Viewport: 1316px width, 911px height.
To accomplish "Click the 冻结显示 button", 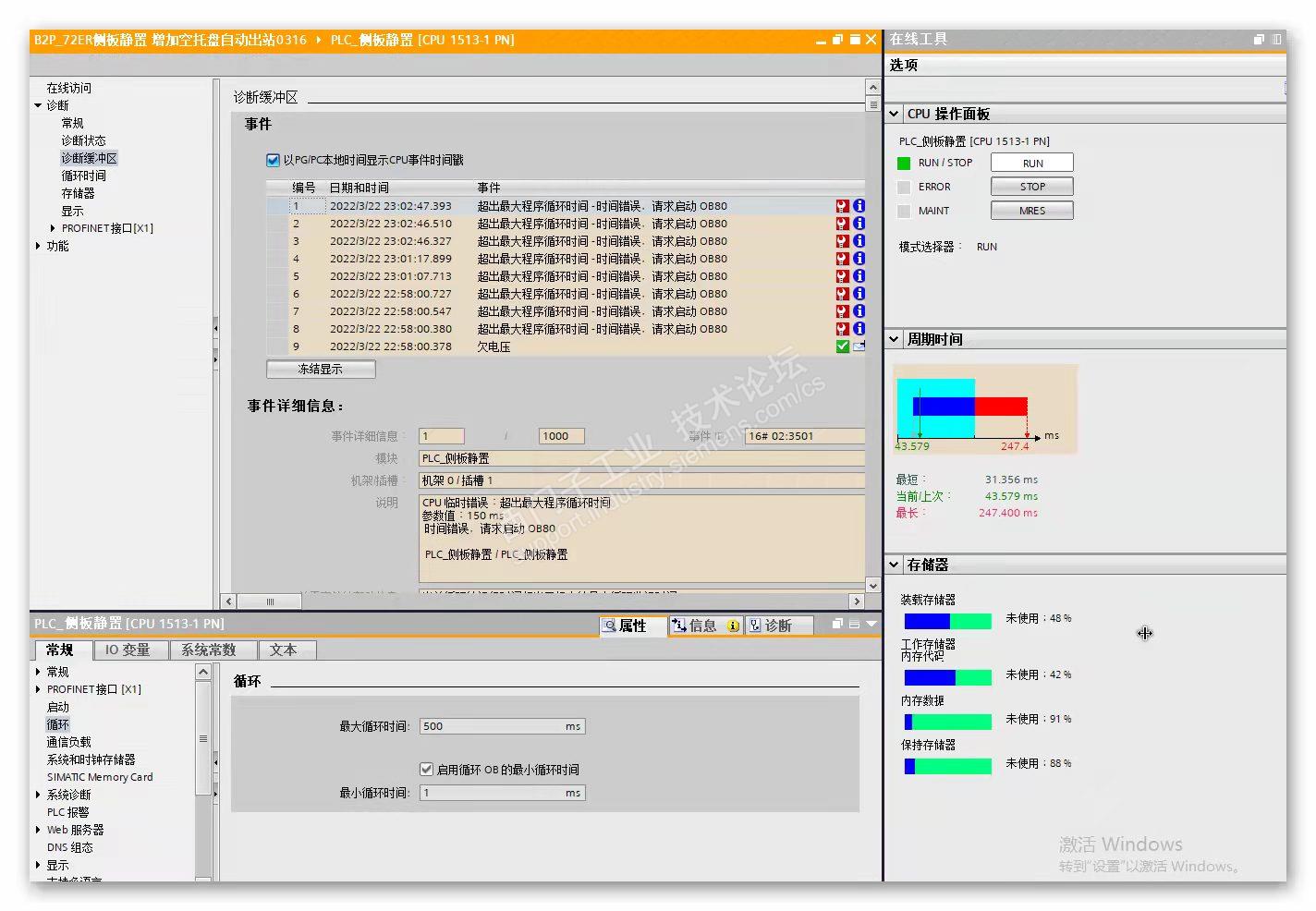I will point(321,370).
